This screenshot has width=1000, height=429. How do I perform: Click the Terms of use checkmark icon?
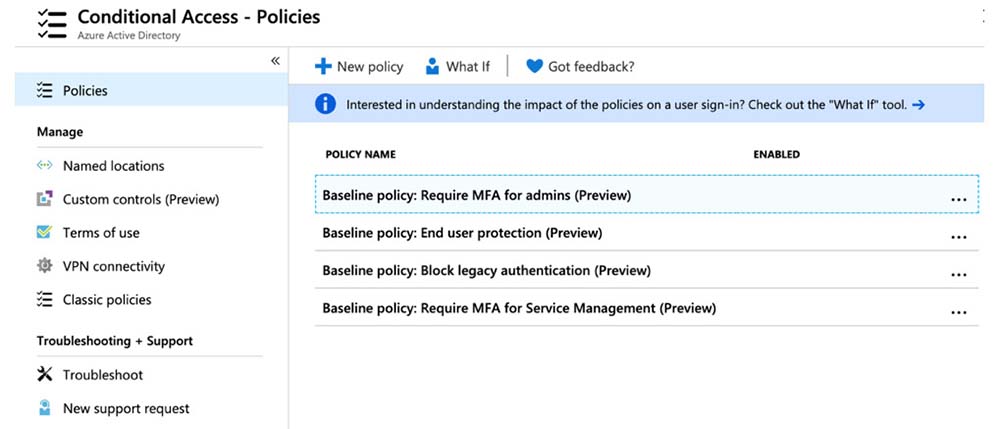[x=44, y=232]
